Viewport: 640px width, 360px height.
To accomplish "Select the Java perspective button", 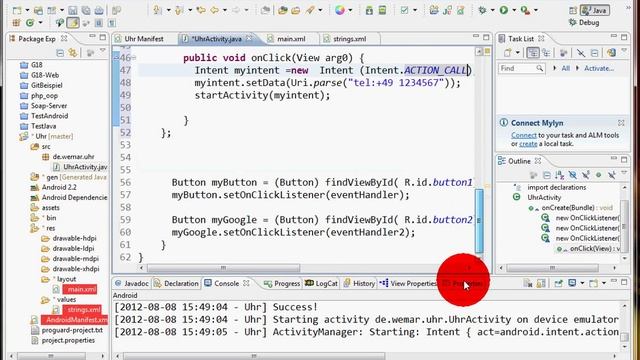I will [x=595, y=10].
